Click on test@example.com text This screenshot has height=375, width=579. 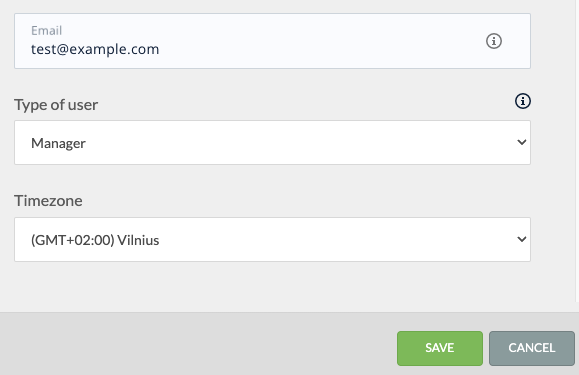point(95,49)
